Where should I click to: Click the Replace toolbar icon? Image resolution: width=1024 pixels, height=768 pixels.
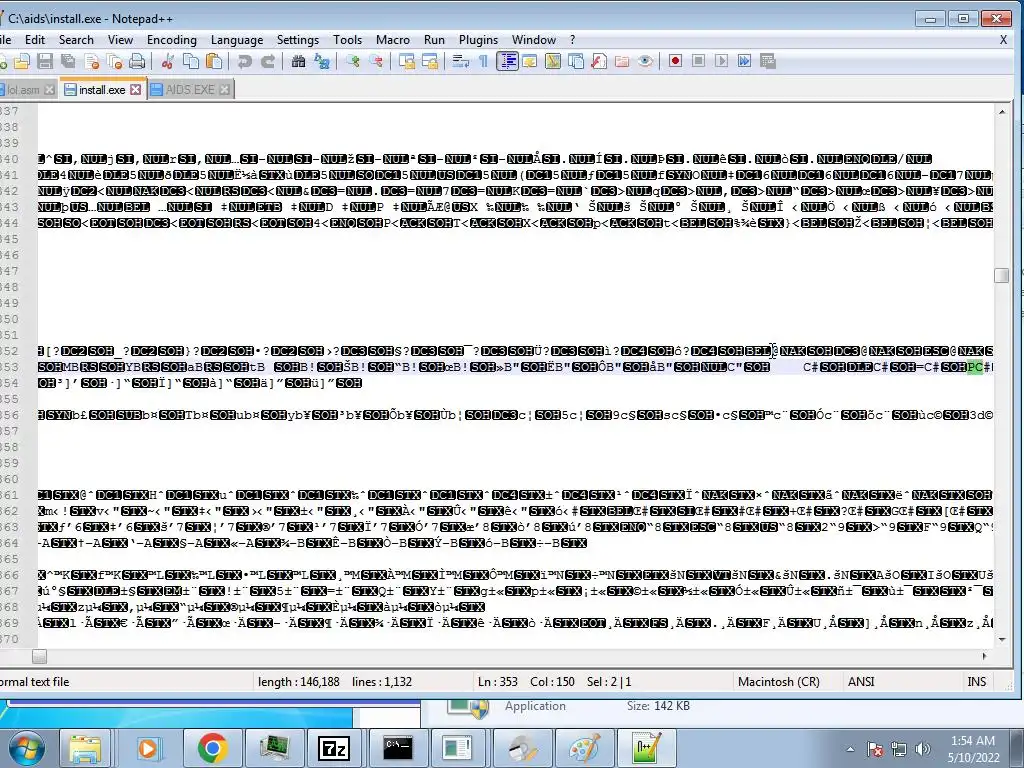point(321,61)
